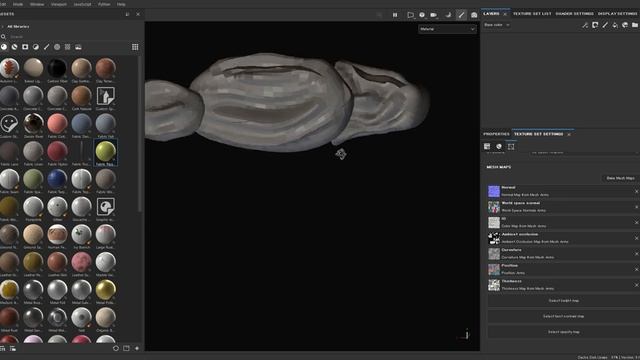Filter assets by materials sphere icon

click(x=4, y=47)
